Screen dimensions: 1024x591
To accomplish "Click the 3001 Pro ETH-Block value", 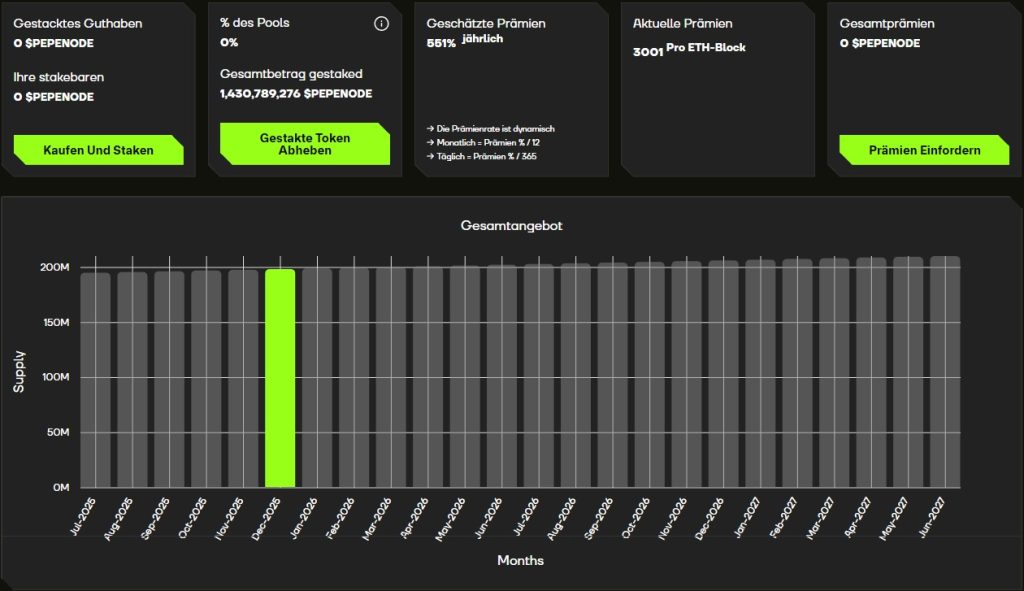I will click(x=689, y=50).
